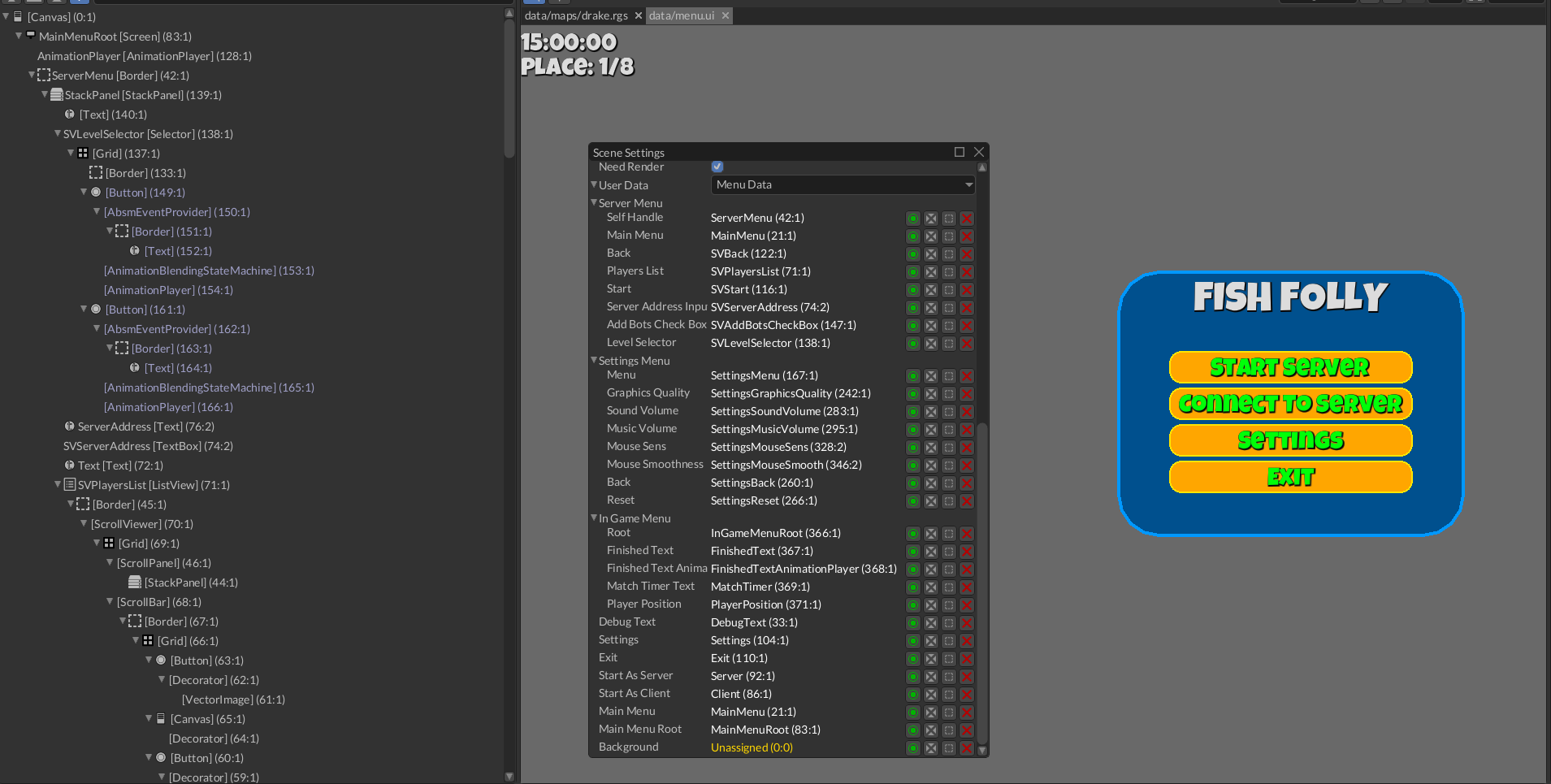Click the hourglass-box icon in Graphics Quality row
This screenshot has width=1551, height=784.
[x=931, y=394]
